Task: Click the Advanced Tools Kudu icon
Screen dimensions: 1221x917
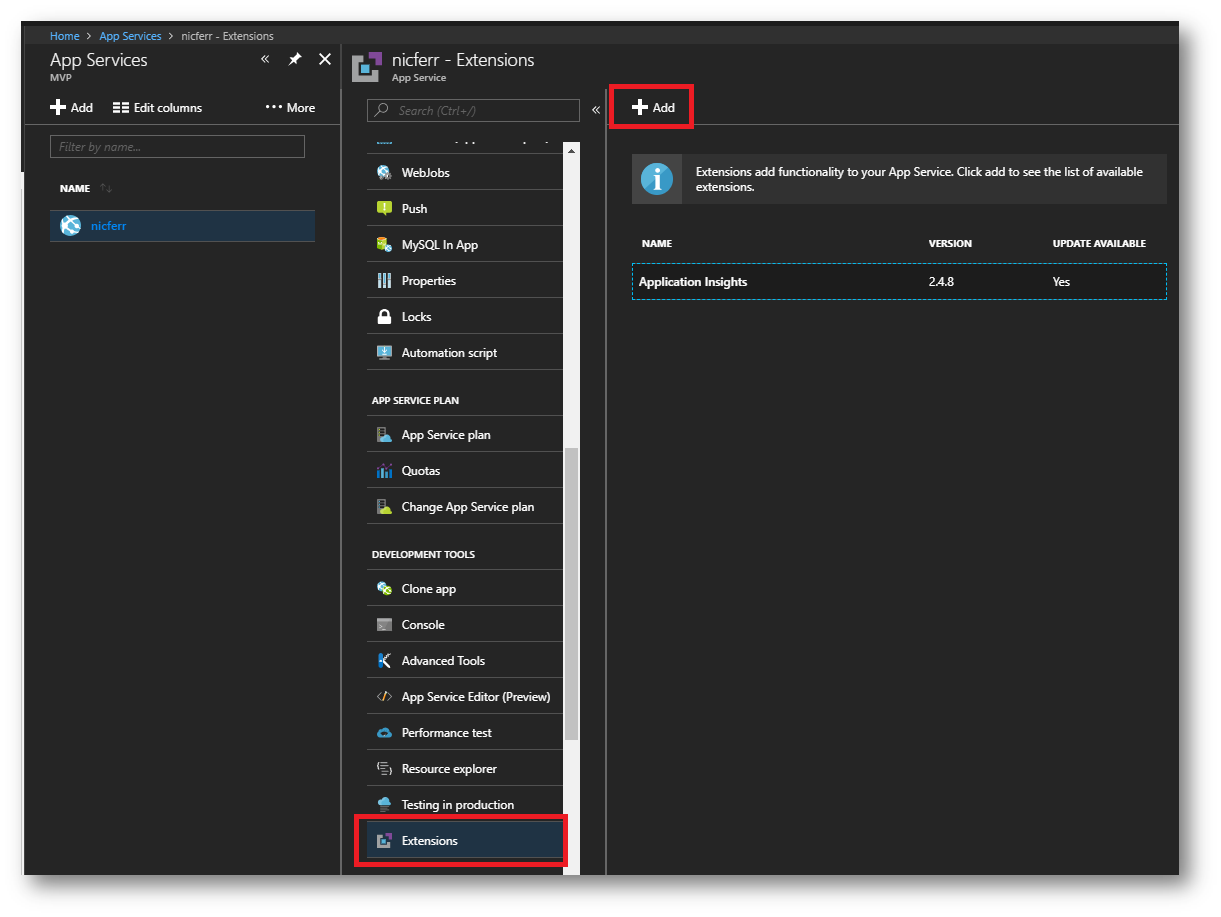Action: tap(384, 661)
